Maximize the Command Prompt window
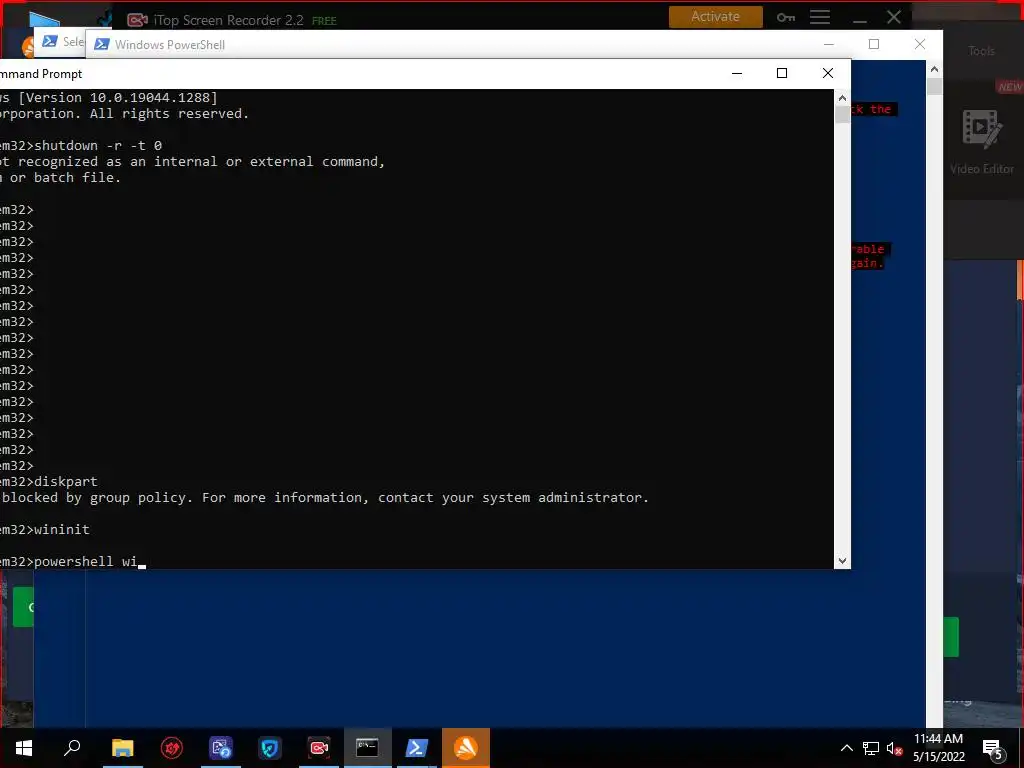The width and height of the screenshot is (1024, 768). (x=782, y=73)
